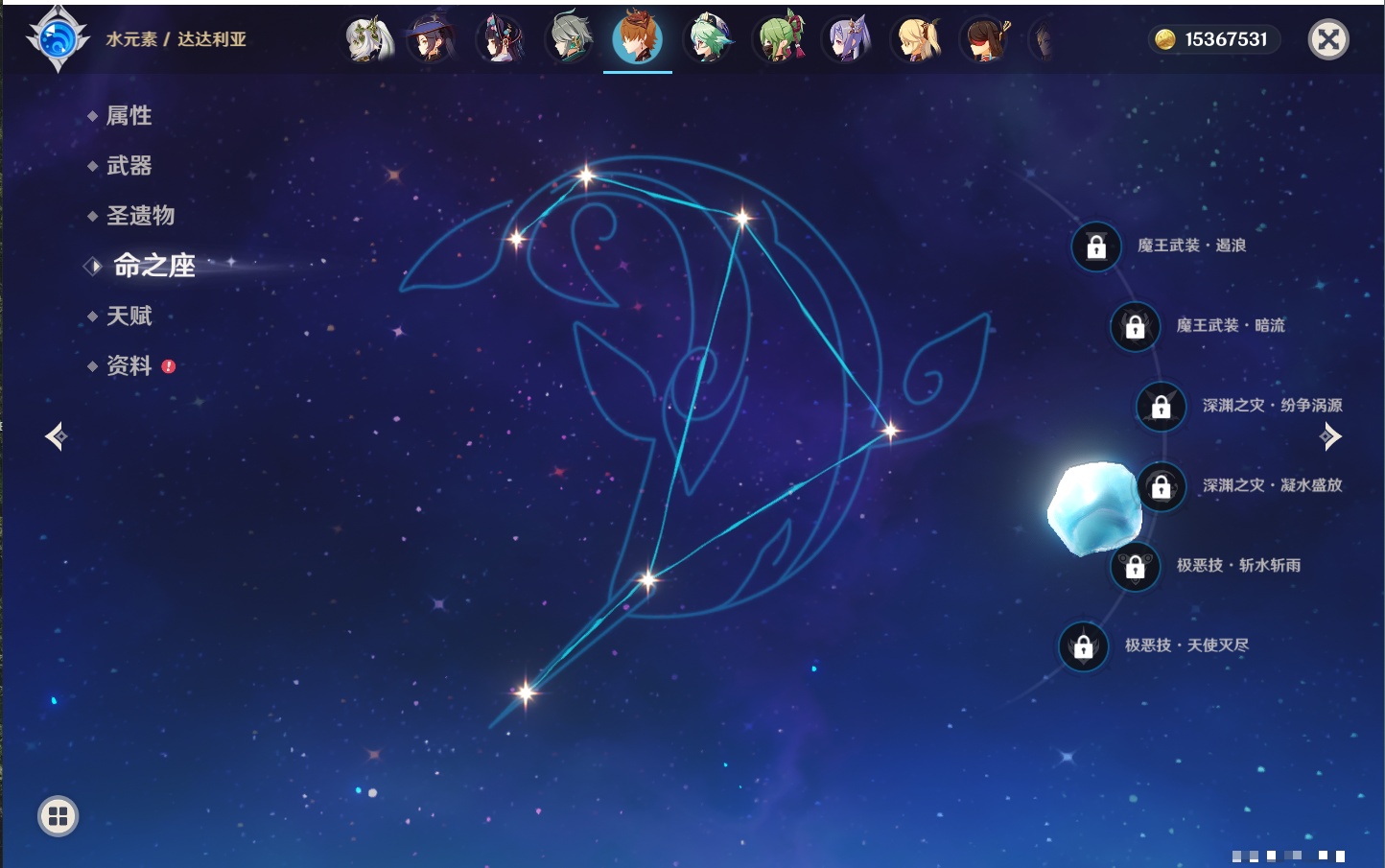Screen dimensions: 1385x868
Task: View constellation label 魔王武装・遏浪
Action: tap(1191, 246)
